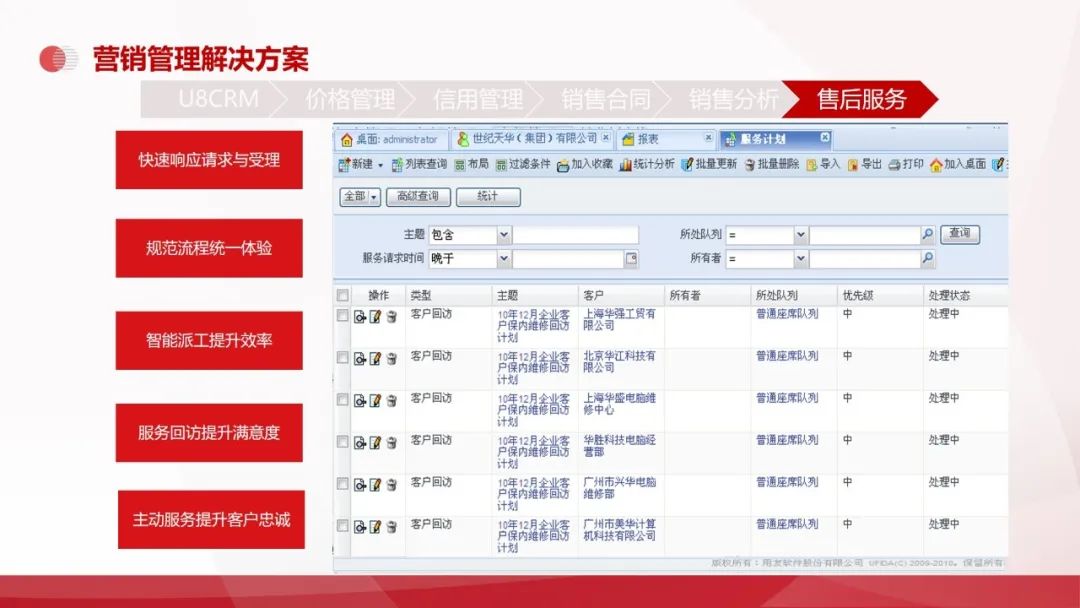Delete the 上海华强工贸有限公司 row

click(x=391, y=317)
